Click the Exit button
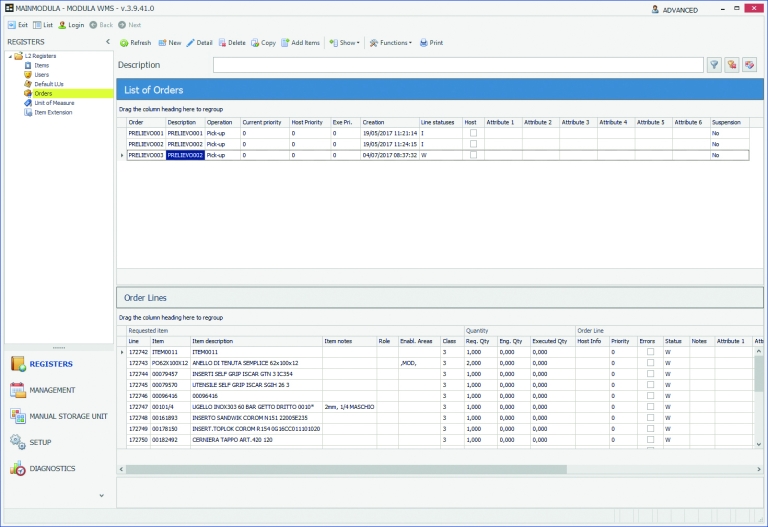This screenshot has width=768, height=527. tap(18, 25)
